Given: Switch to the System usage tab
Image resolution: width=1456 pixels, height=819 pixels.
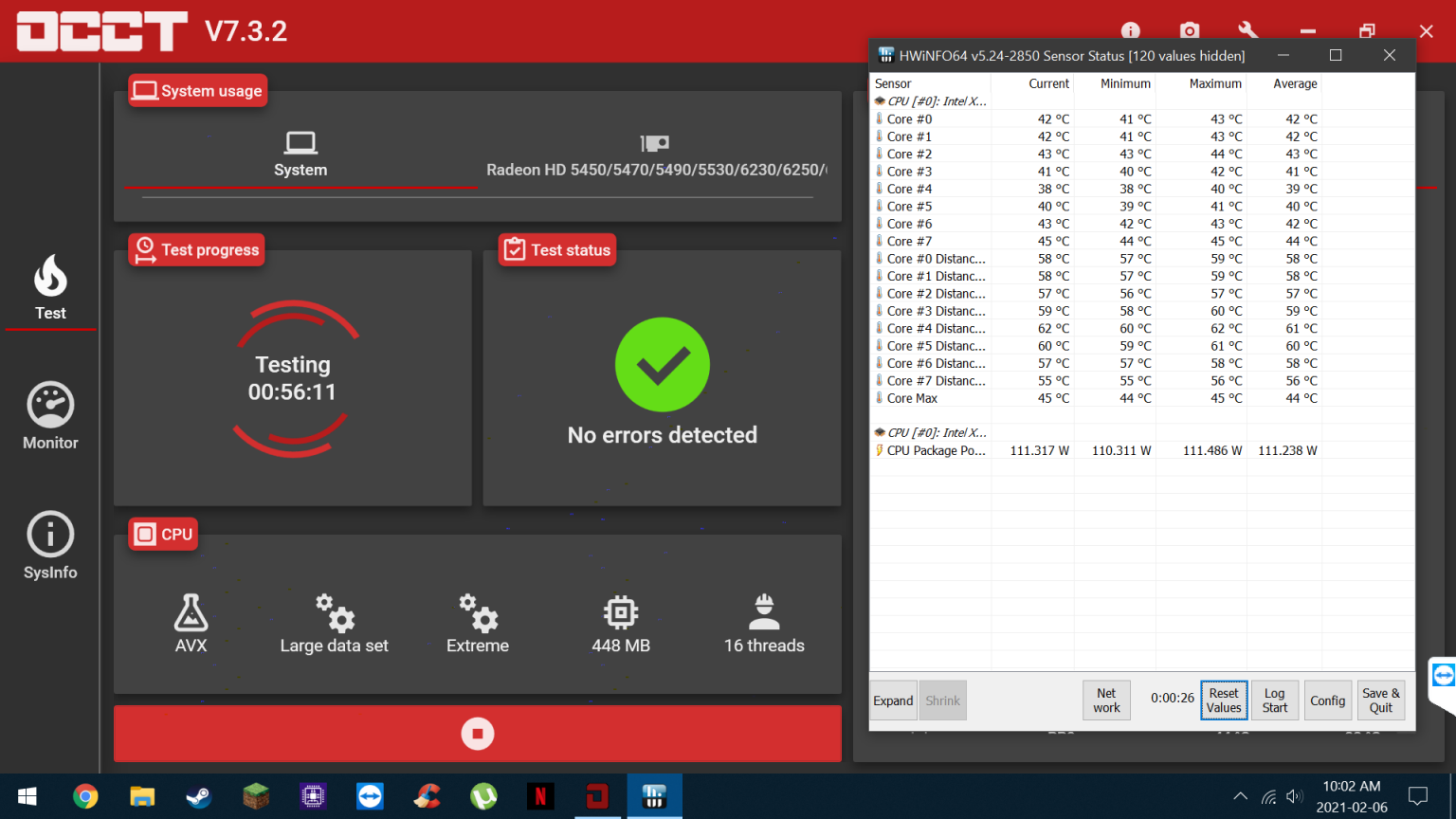Looking at the screenshot, I should click(x=300, y=155).
